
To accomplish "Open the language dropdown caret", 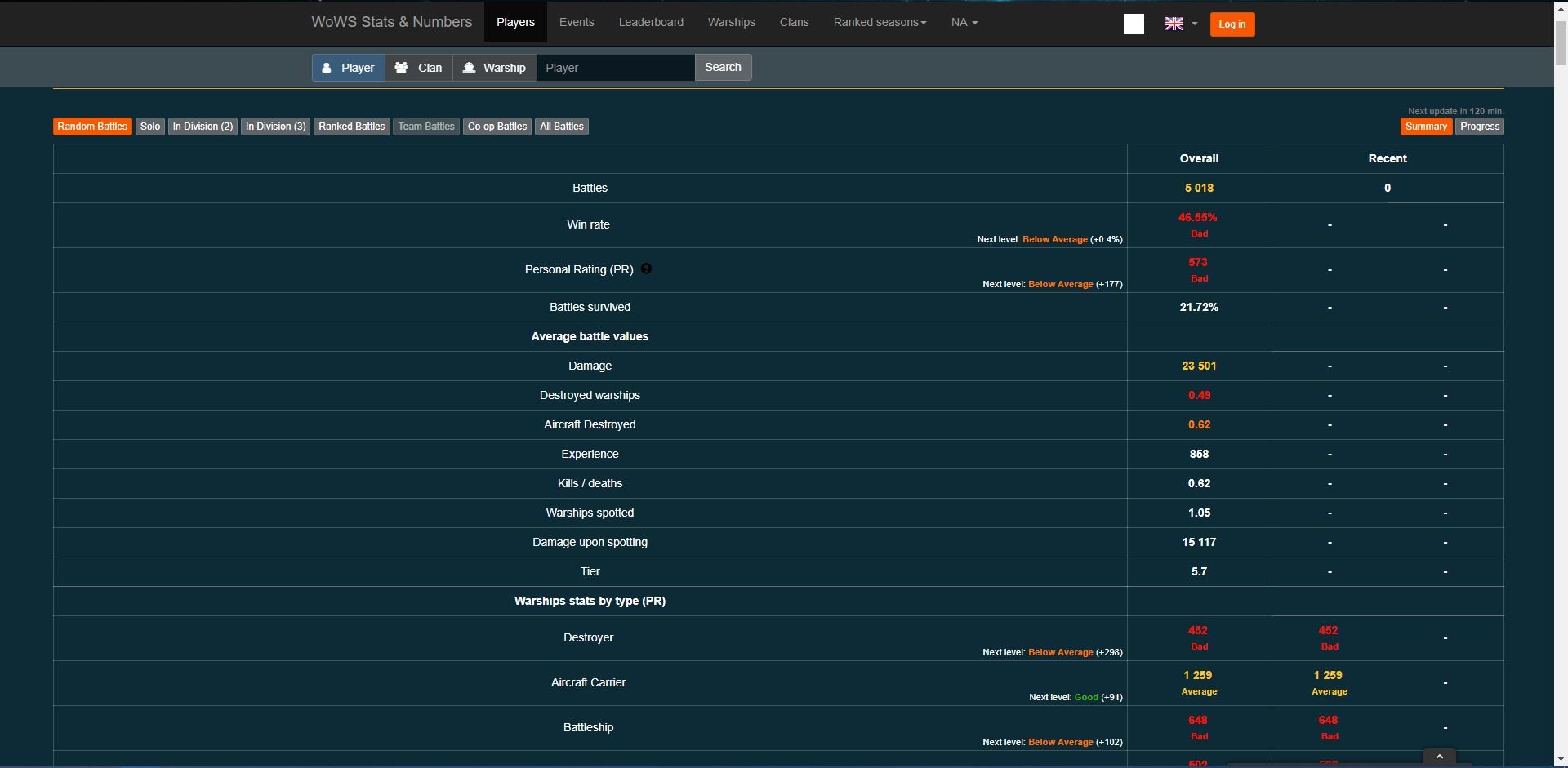I will click(1195, 24).
